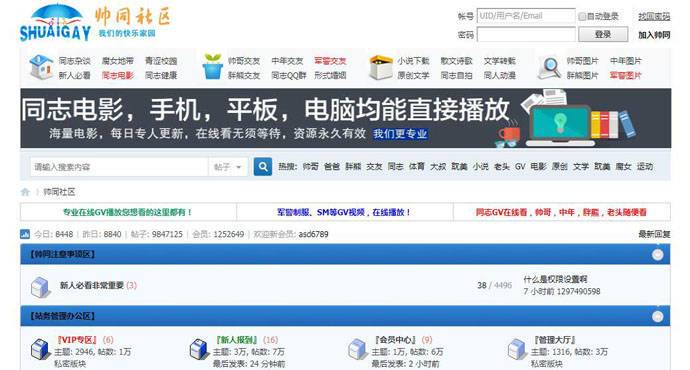Open the 新人必看非常重要 forum
The width and height of the screenshot is (690, 370).
click(x=92, y=285)
